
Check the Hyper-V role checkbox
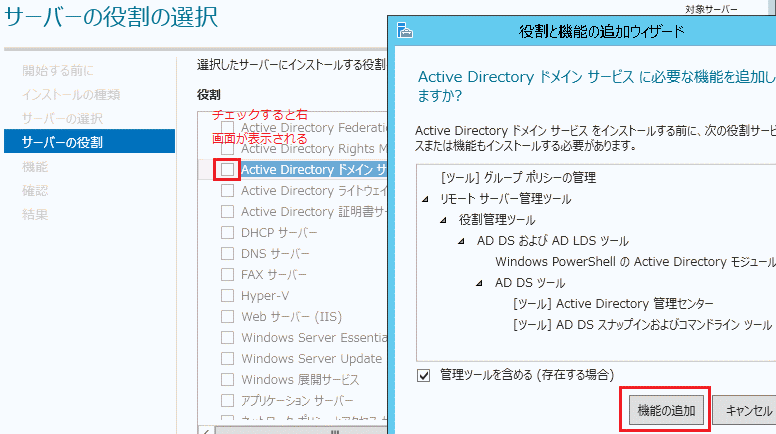227,295
